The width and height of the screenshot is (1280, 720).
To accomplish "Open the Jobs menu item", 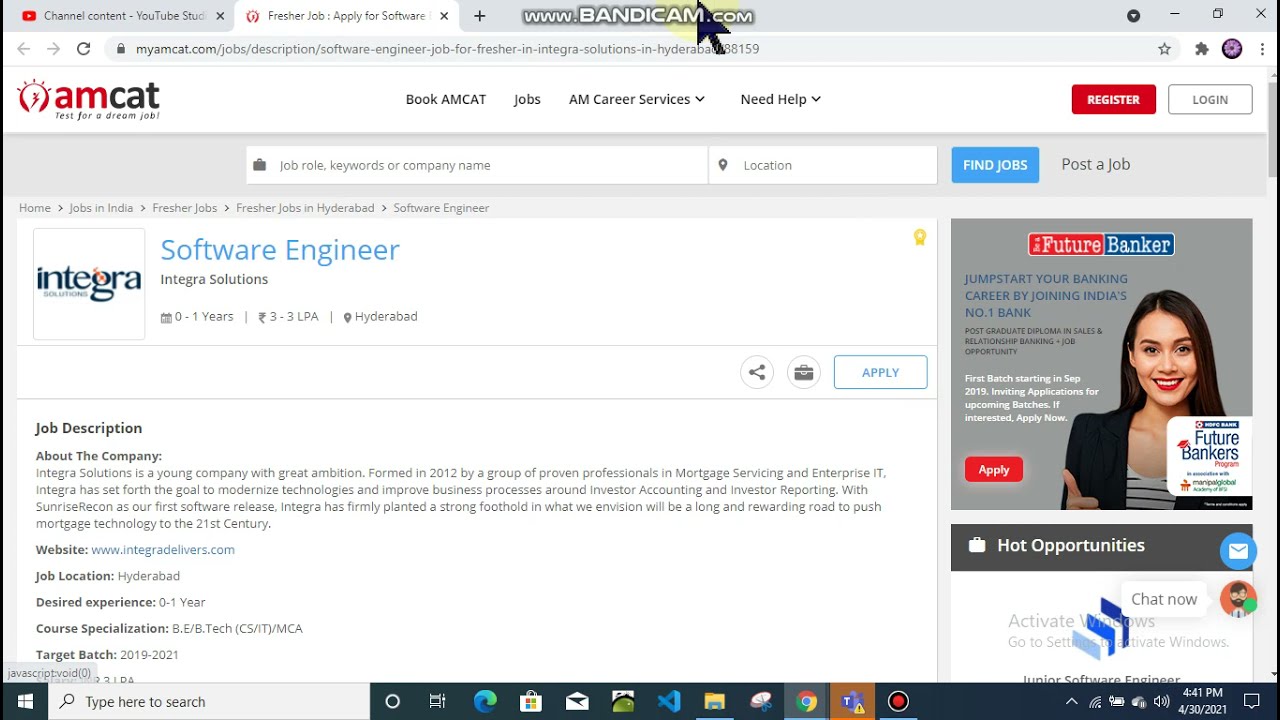I will pyautogui.click(x=527, y=99).
